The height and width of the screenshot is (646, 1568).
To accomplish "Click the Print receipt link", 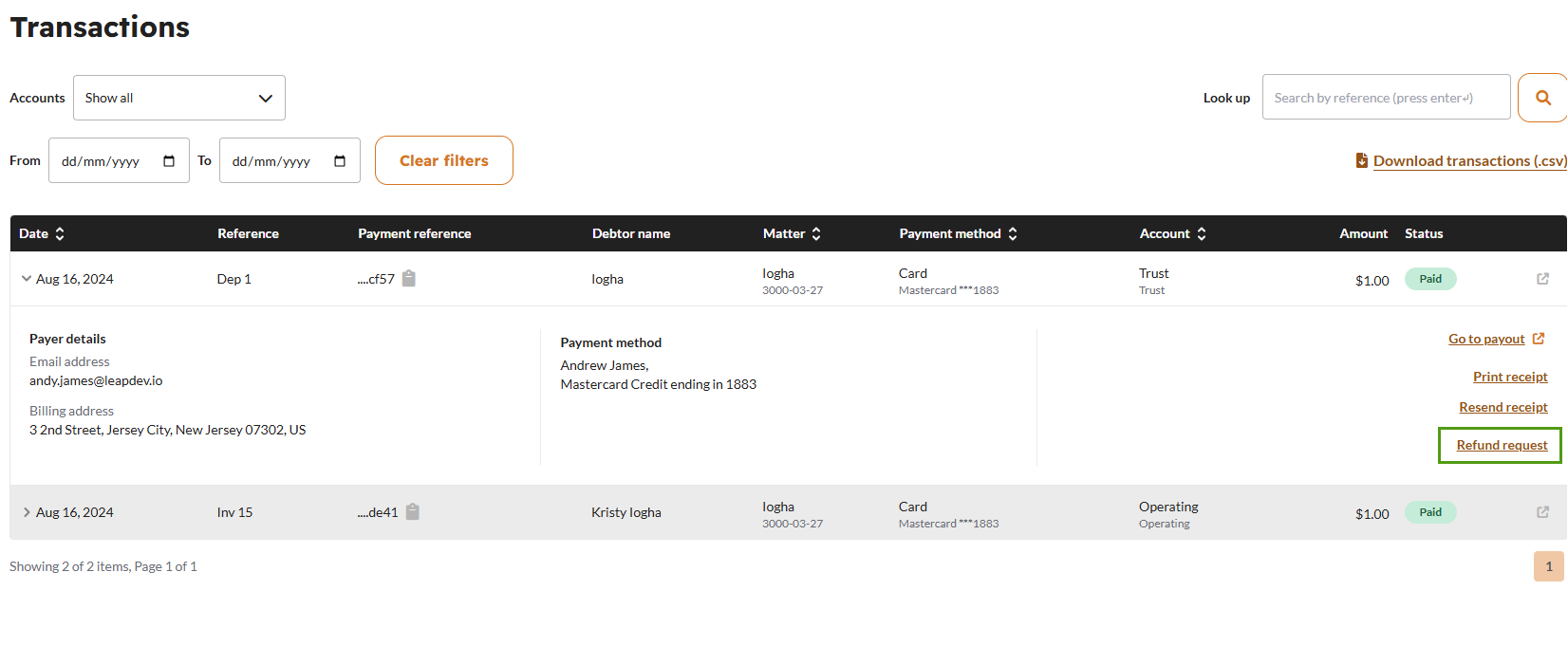I will [1510, 377].
